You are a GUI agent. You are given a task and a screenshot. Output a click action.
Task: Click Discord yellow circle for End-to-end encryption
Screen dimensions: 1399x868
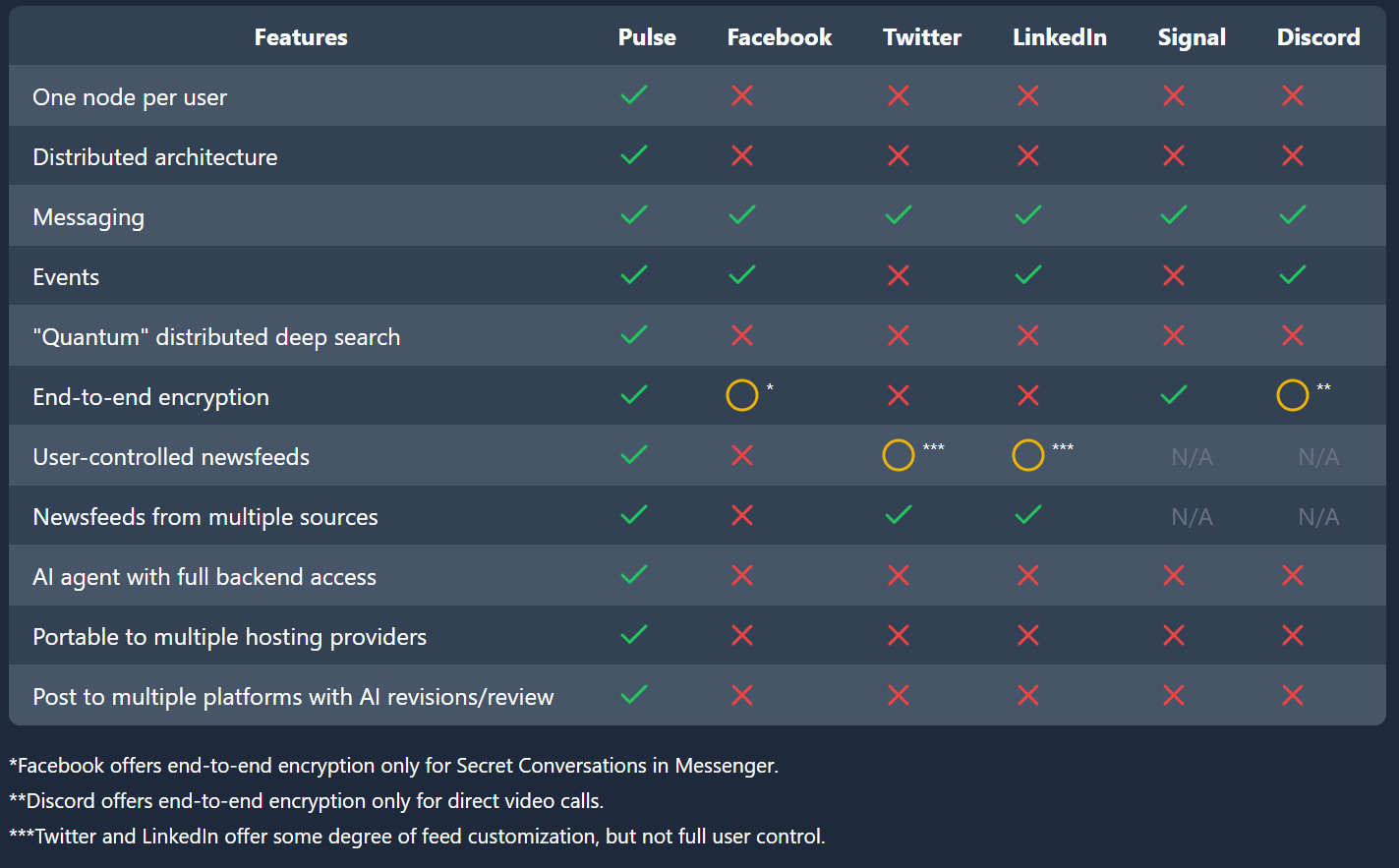pyautogui.click(x=1293, y=395)
